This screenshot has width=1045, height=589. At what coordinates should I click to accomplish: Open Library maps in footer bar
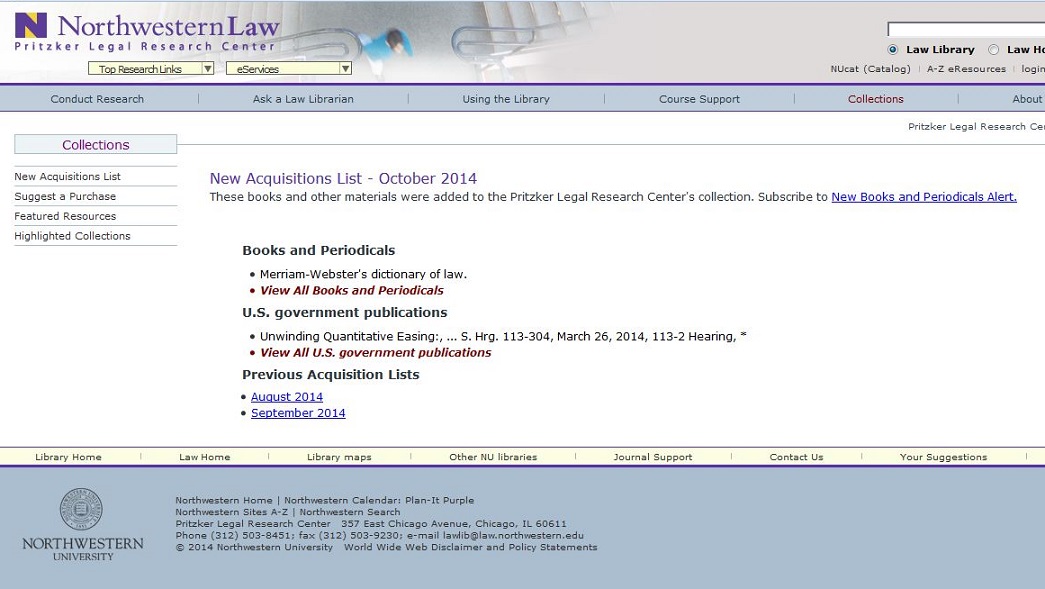[339, 457]
